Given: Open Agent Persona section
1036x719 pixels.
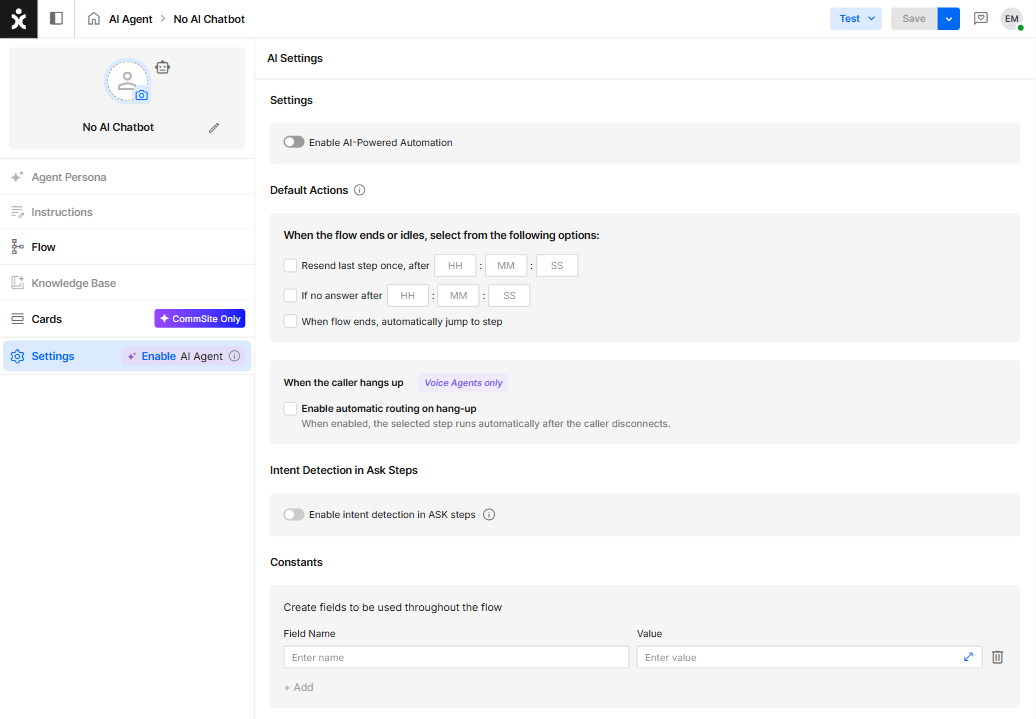Looking at the screenshot, I should point(127,177).
